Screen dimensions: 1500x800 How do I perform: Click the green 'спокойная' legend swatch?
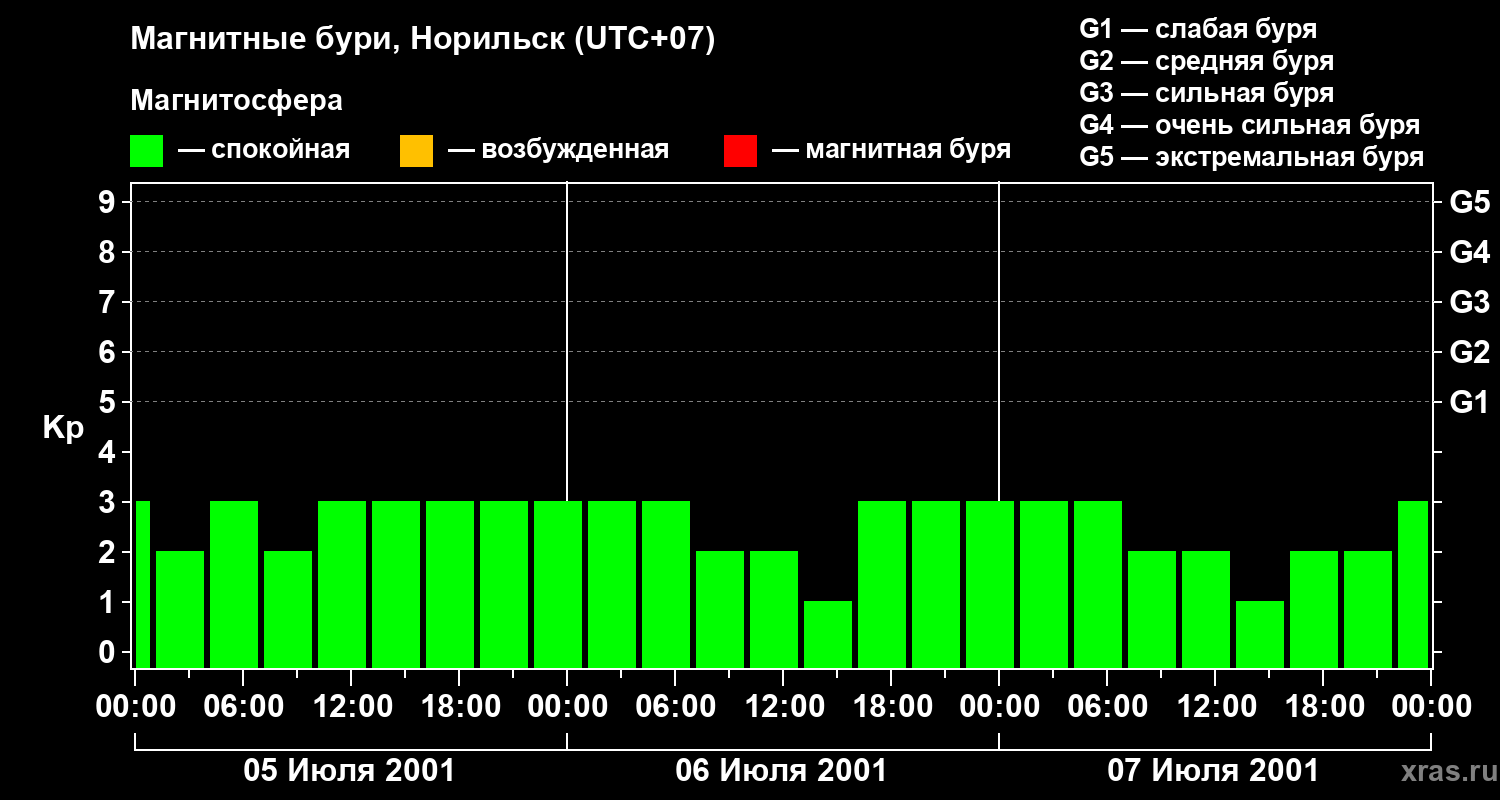[x=147, y=151]
